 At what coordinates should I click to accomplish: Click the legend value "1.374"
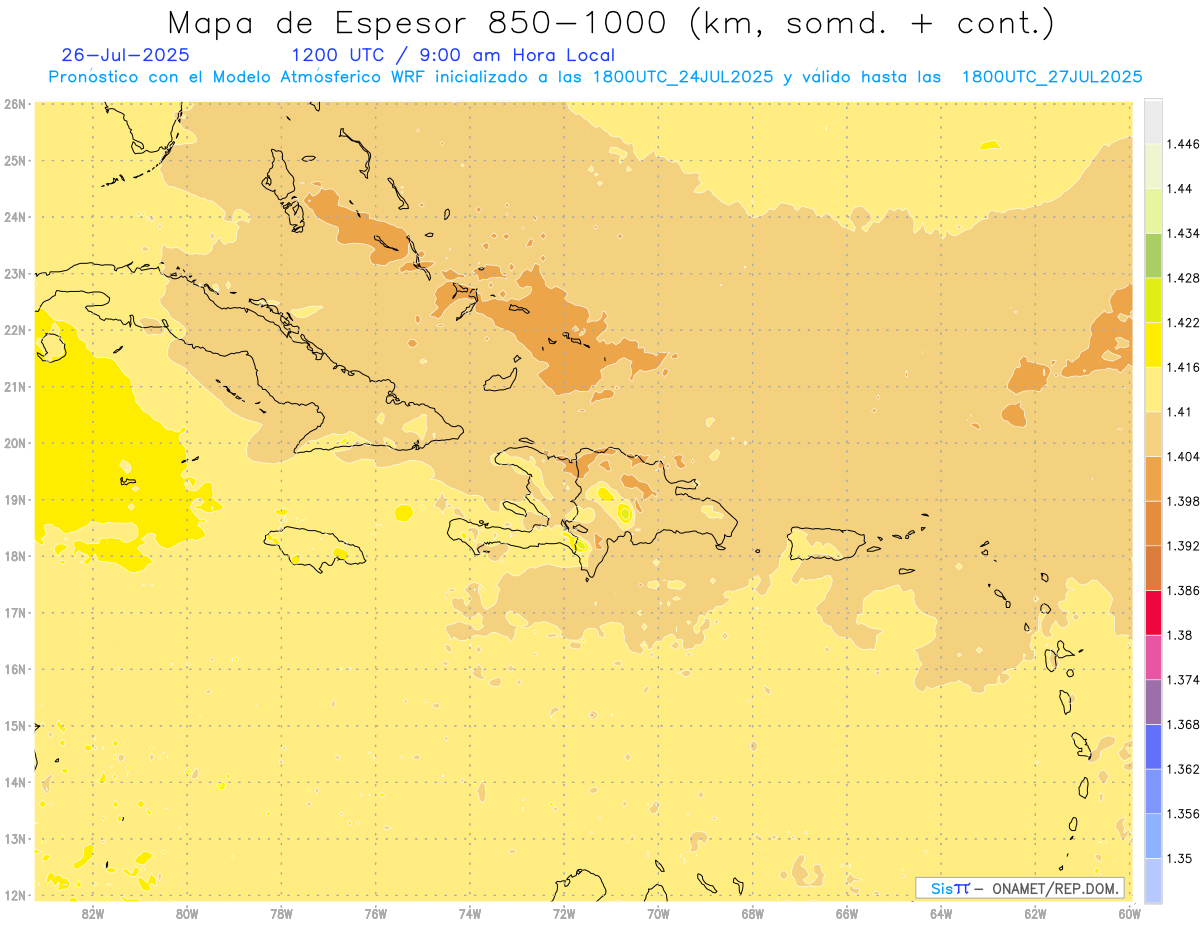pos(1183,680)
